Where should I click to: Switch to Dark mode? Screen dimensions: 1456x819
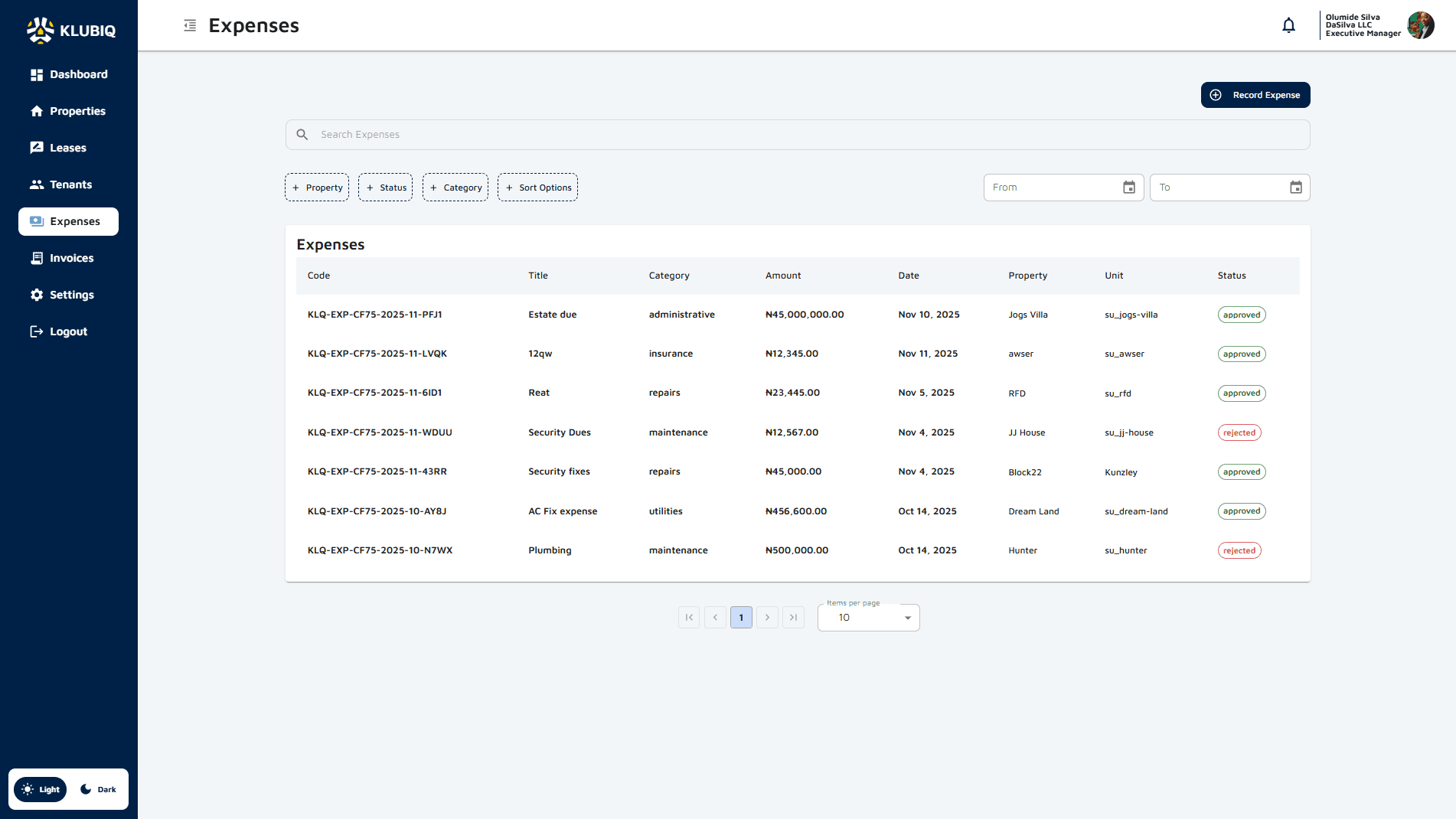(x=98, y=789)
